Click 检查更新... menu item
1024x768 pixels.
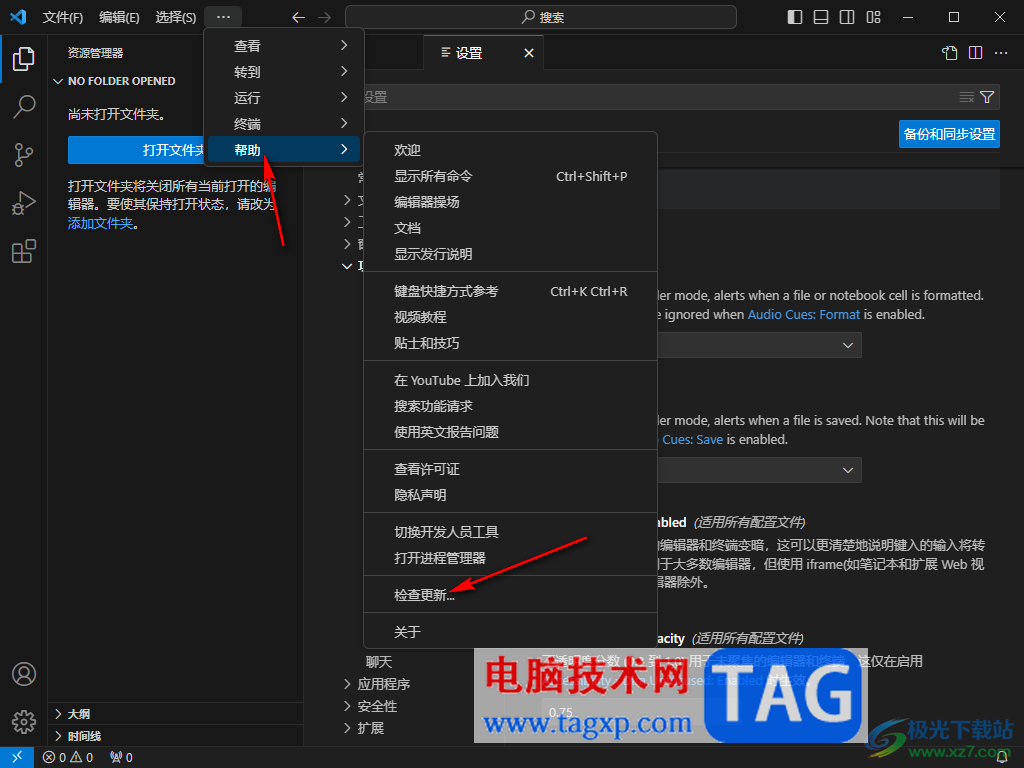pyautogui.click(x=510, y=595)
